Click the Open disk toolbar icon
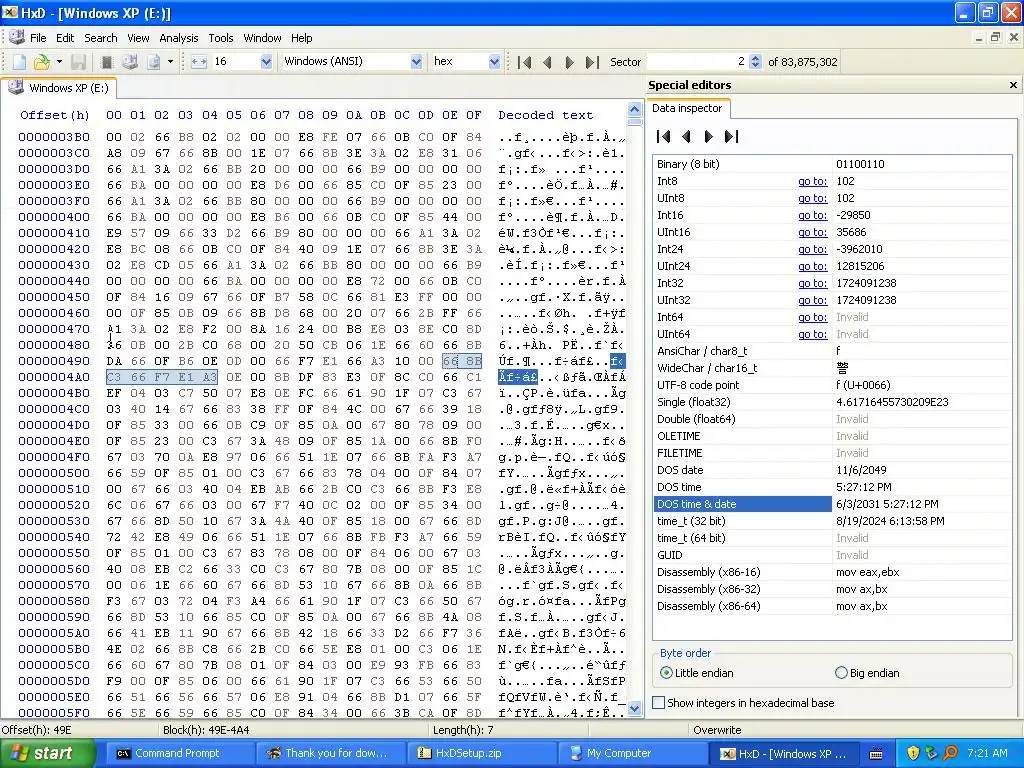This screenshot has width=1024, height=768. tap(130, 62)
